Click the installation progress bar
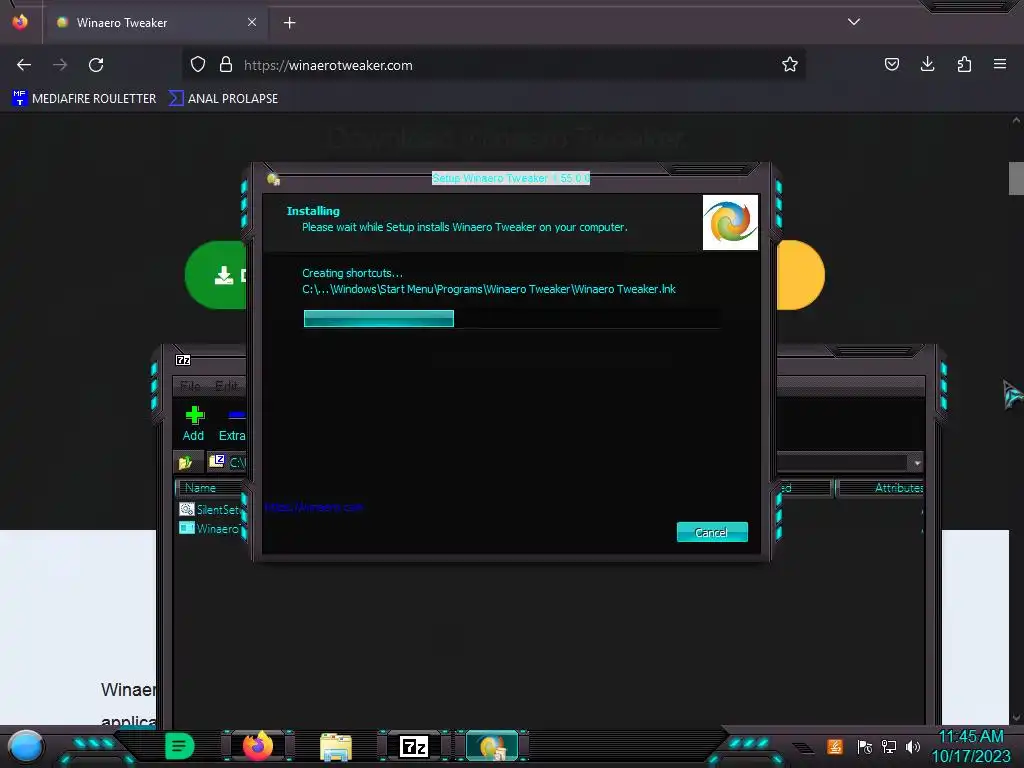Screen dimensions: 1024x768 click(x=511, y=319)
